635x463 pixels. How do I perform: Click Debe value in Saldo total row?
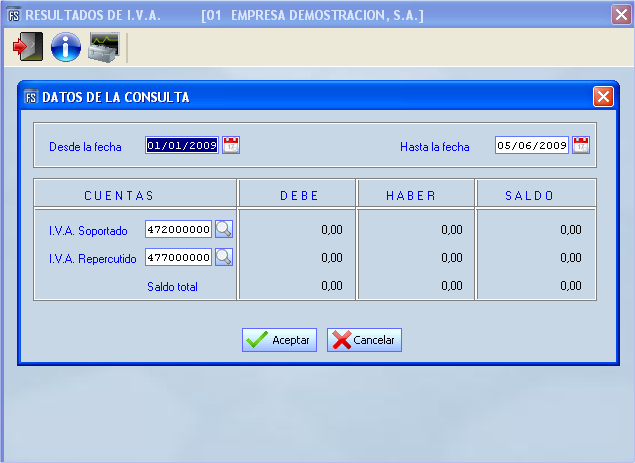click(332, 286)
